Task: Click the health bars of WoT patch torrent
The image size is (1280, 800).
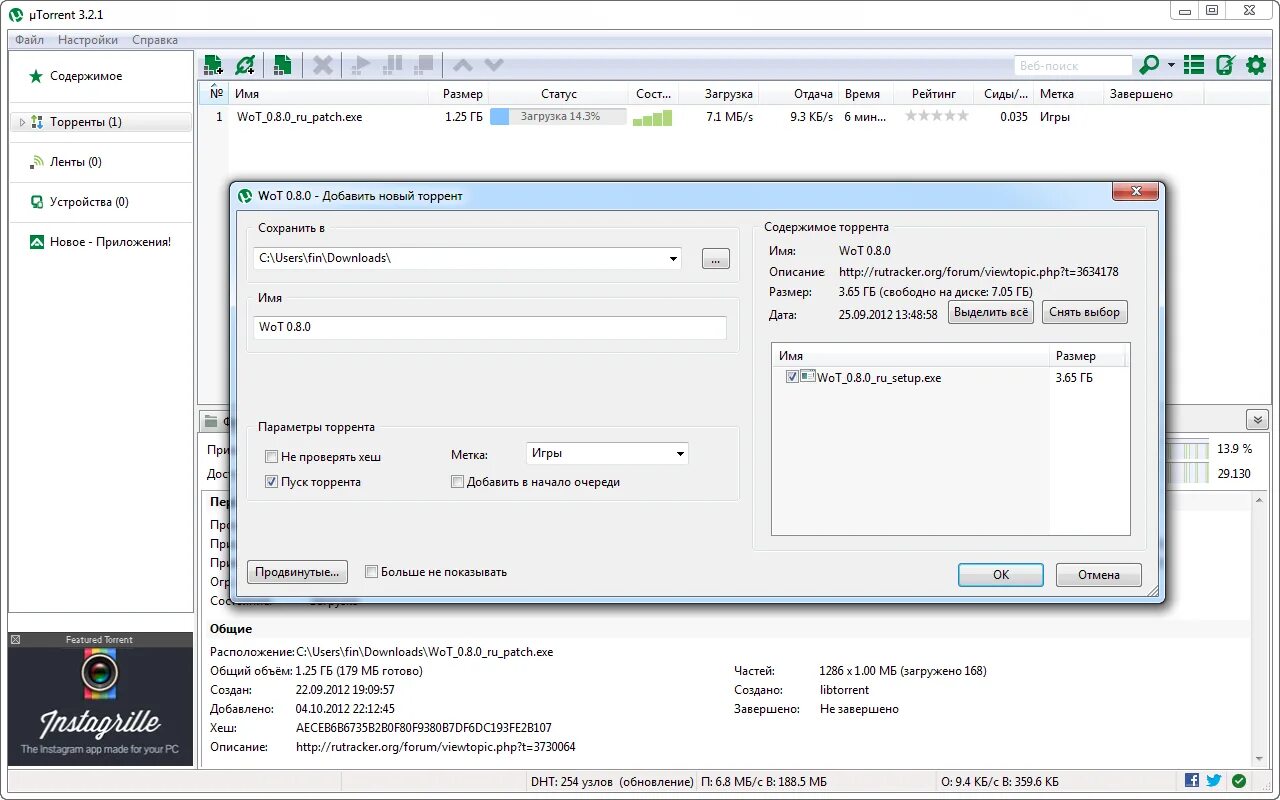Action: click(653, 117)
